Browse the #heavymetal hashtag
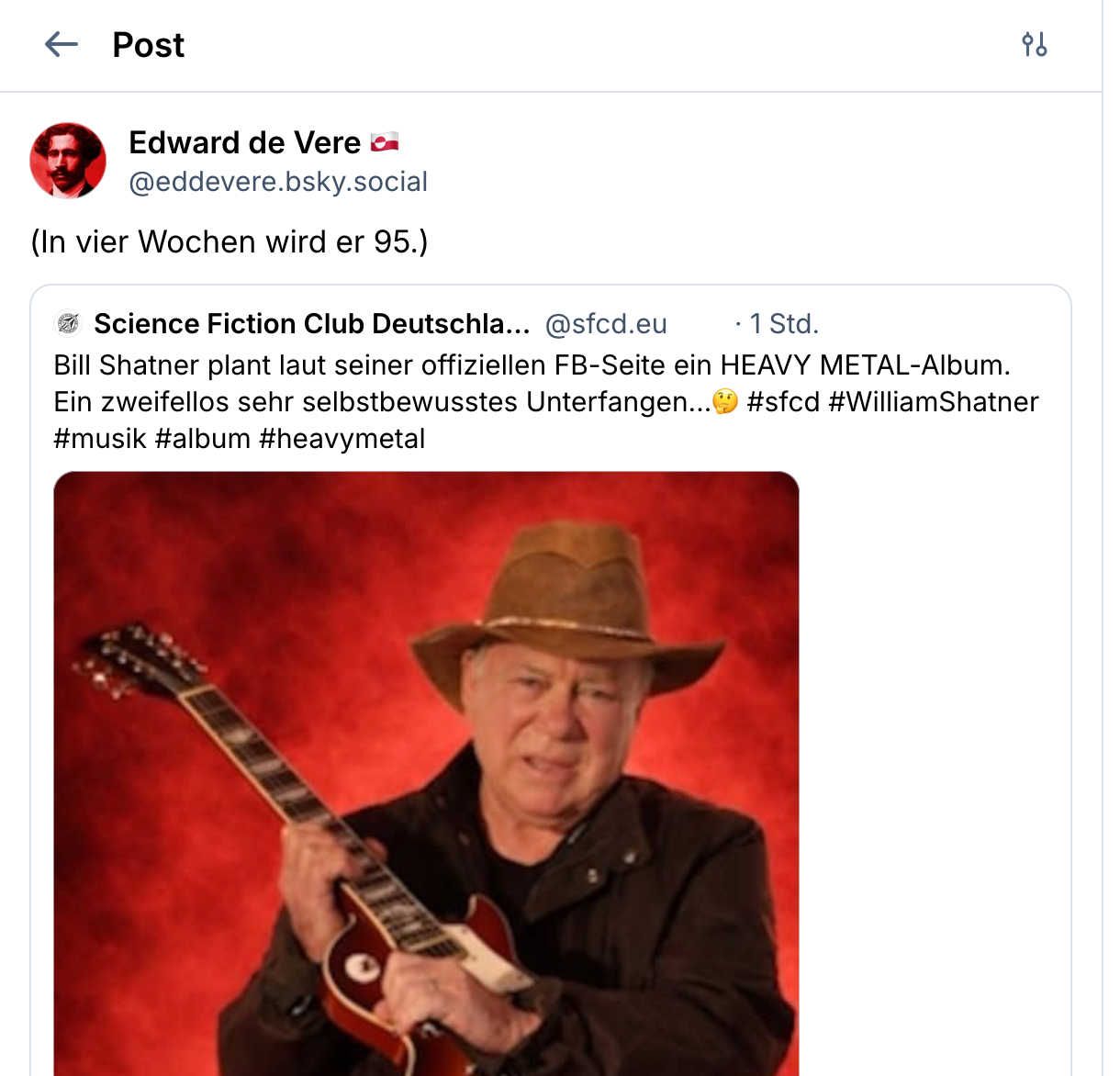Screen dimensions: 1120x1076 342,439
